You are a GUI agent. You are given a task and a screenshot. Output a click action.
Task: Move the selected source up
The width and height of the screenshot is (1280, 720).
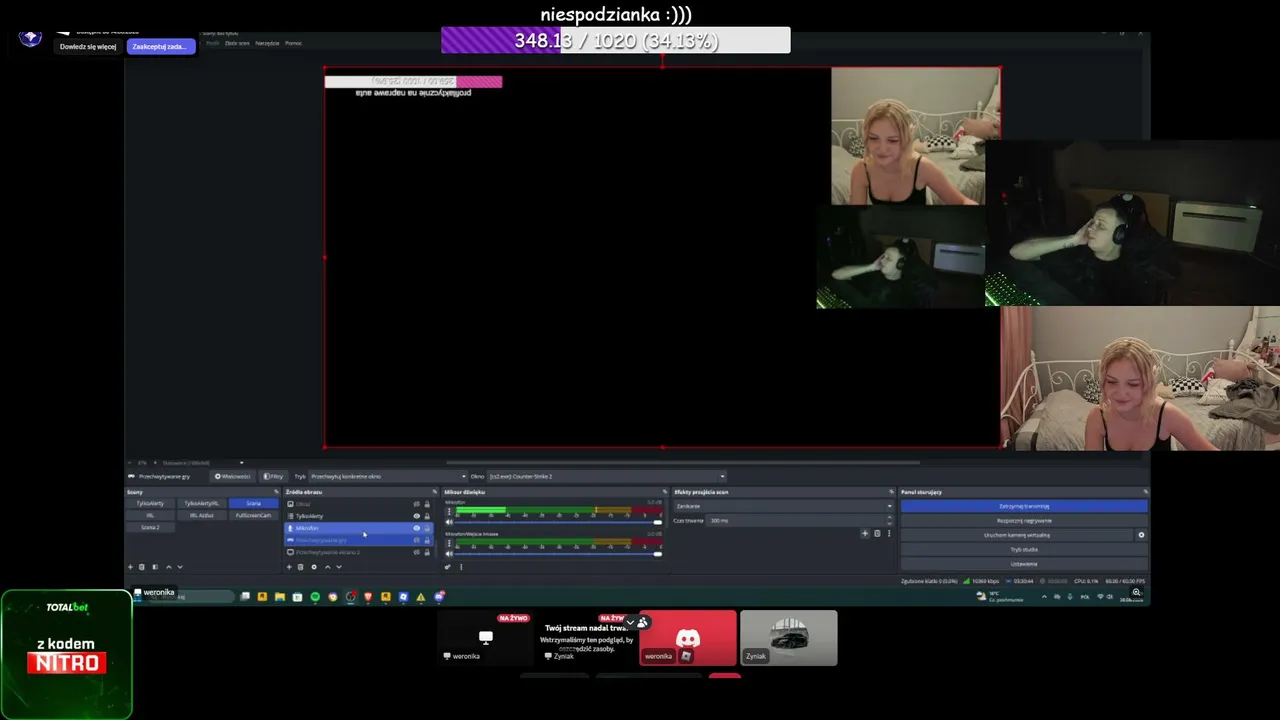point(327,567)
